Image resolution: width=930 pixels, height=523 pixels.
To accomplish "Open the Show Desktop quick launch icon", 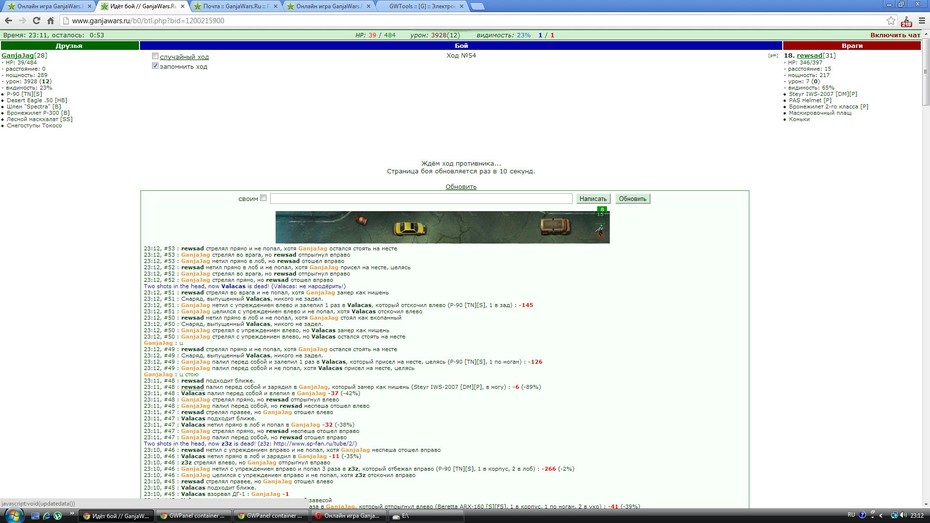I will [35, 516].
